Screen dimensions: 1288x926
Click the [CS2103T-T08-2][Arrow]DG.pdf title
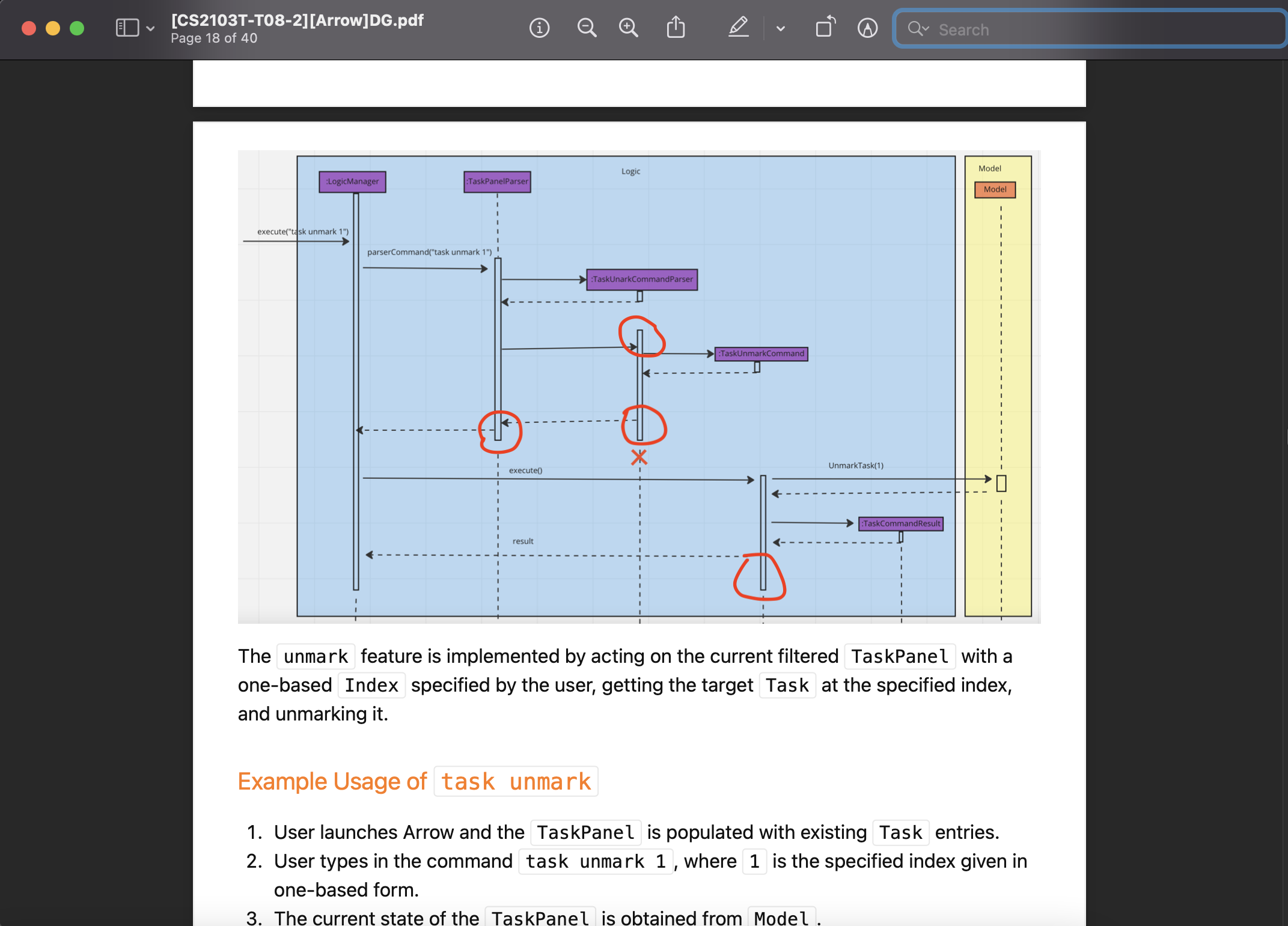298,20
